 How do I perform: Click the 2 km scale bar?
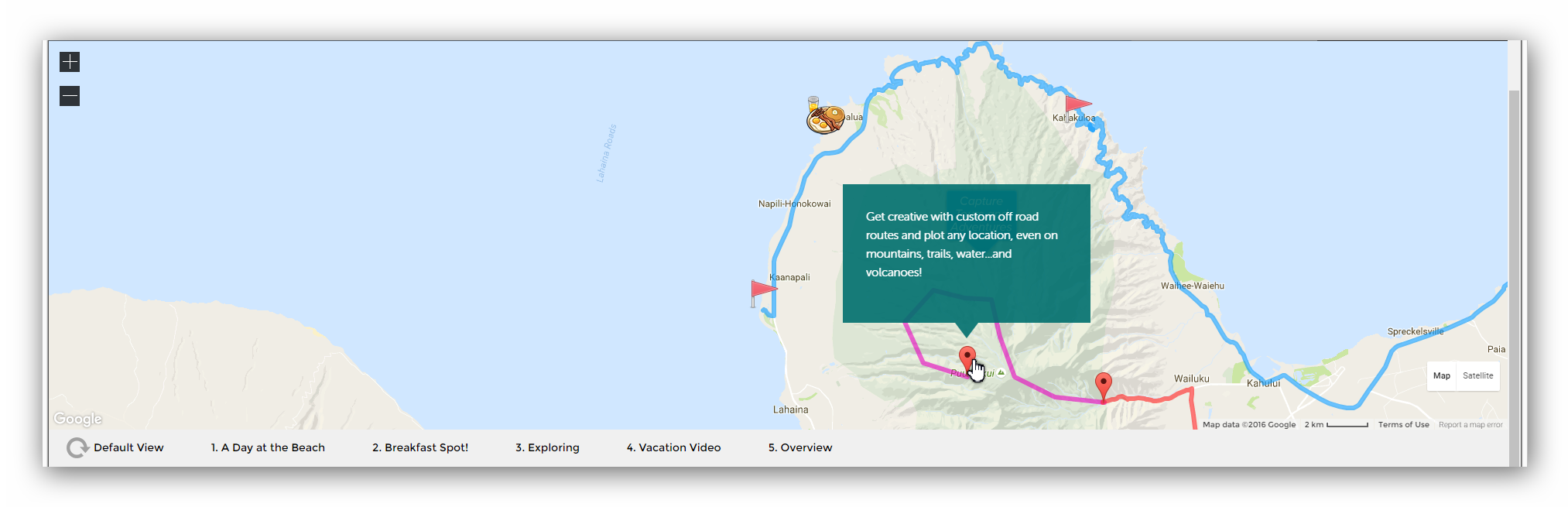click(x=1336, y=425)
